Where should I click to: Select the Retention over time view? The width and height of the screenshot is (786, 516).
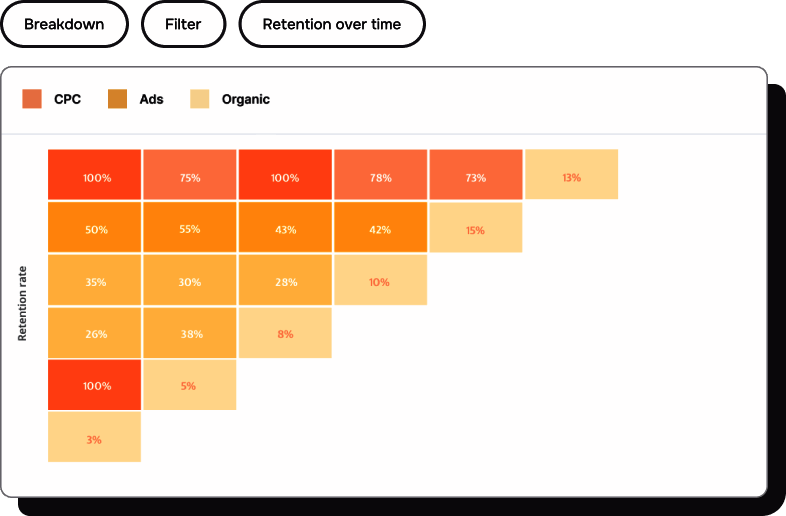point(331,24)
